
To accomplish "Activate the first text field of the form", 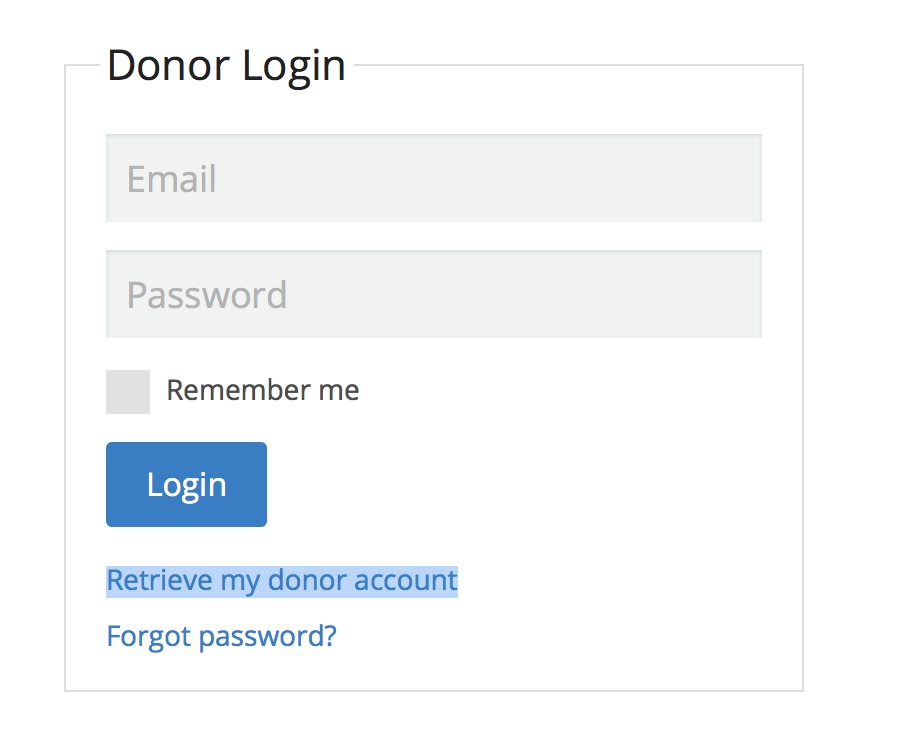I will pos(433,178).
